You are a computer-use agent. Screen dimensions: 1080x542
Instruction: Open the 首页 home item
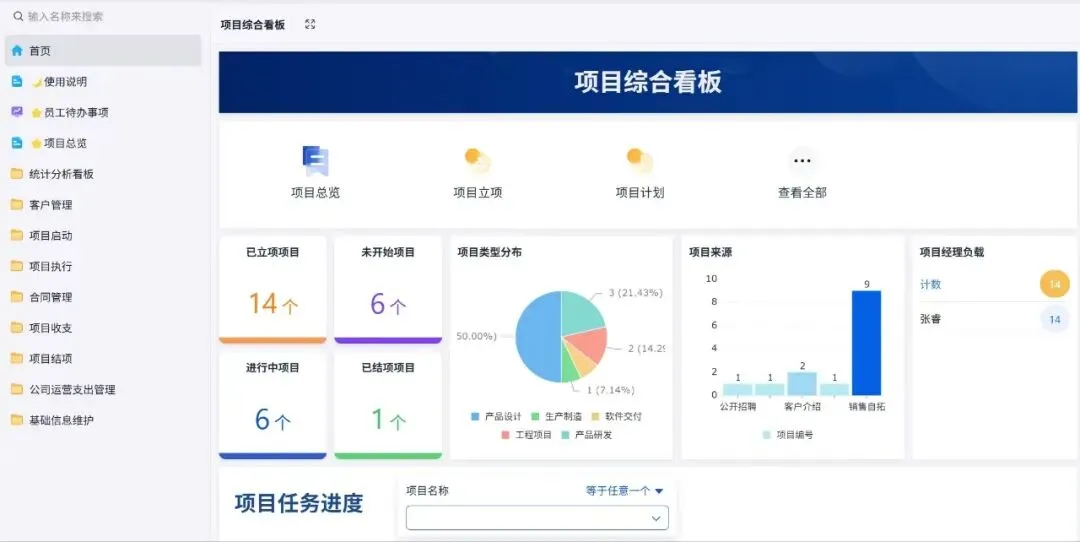point(103,50)
